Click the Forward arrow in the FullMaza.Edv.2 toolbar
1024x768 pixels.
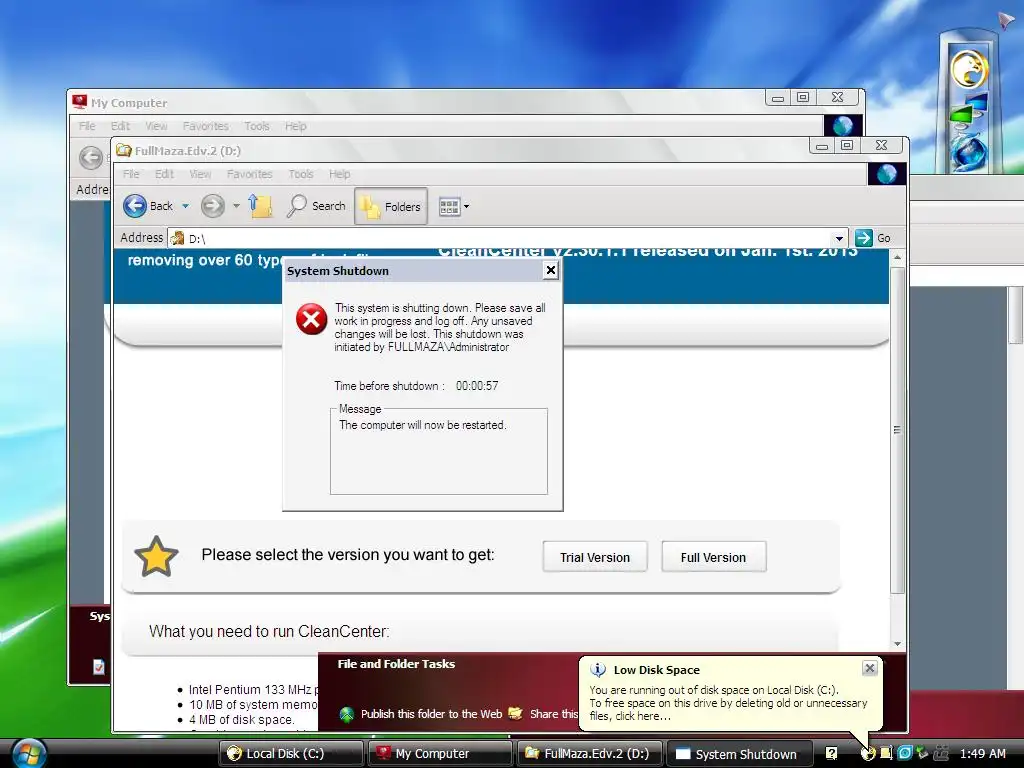[x=212, y=206]
